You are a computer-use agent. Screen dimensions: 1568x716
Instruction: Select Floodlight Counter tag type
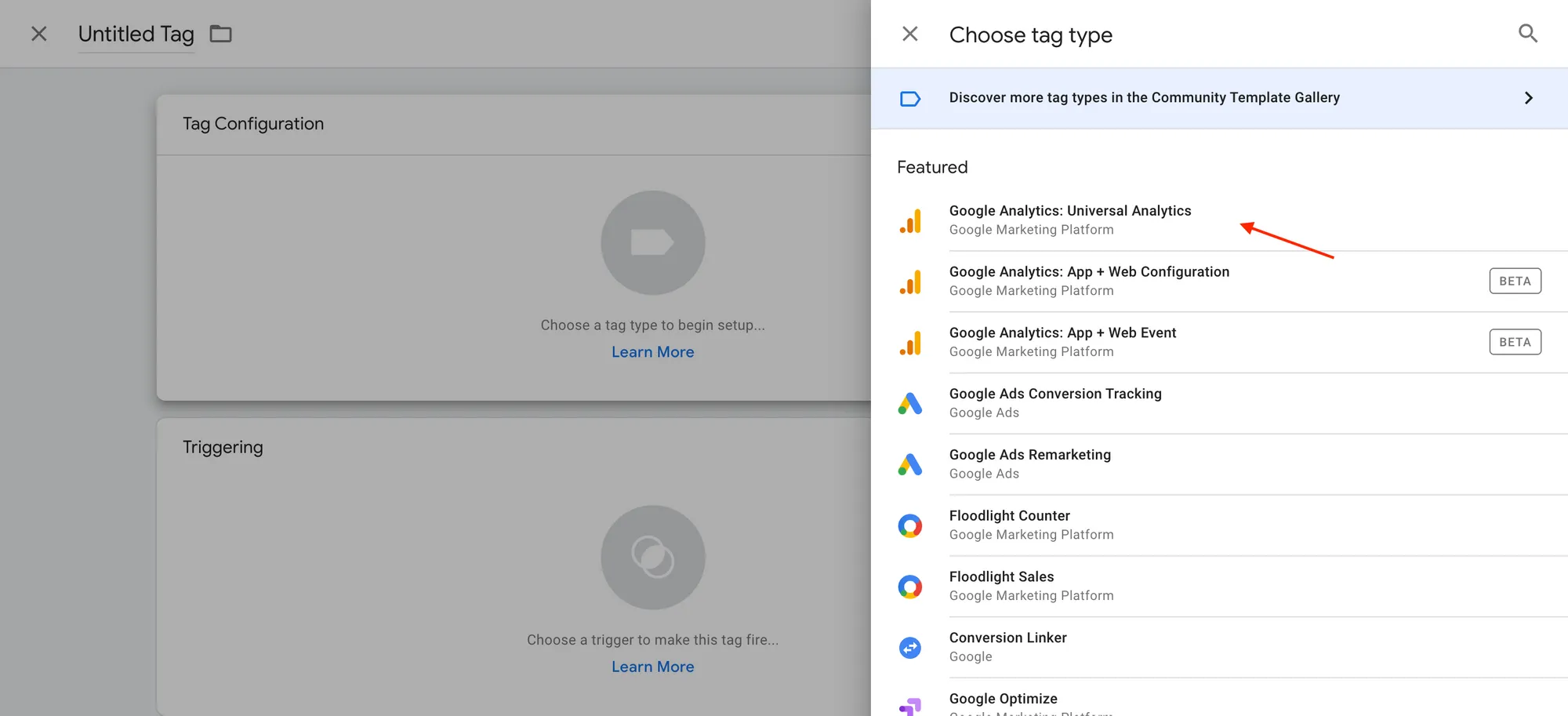[1219, 526]
